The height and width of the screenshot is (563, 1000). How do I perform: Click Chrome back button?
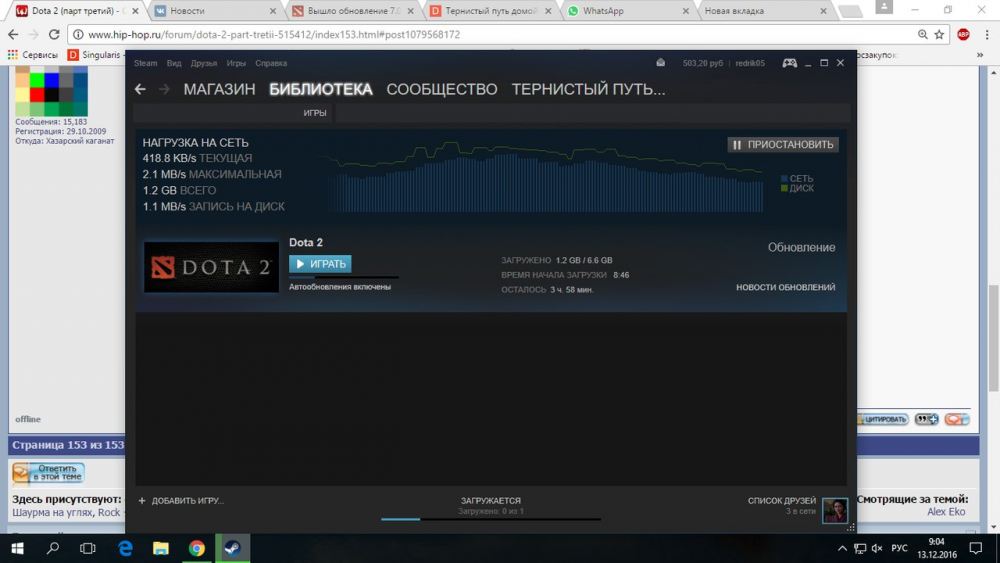(x=13, y=34)
